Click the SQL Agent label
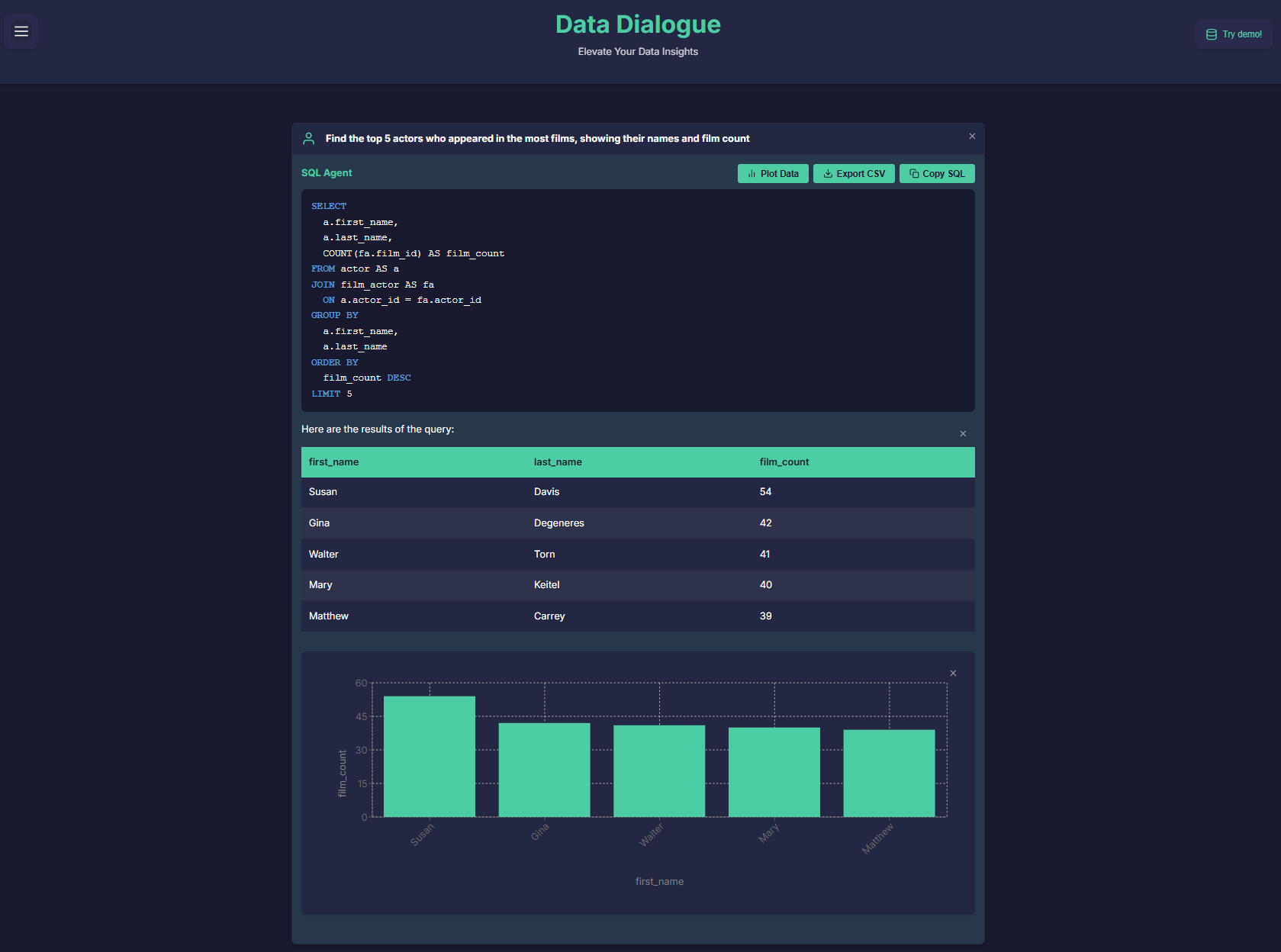Image resolution: width=1281 pixels, height=952 pixels. pyautogui.click(x=327, y=173)
